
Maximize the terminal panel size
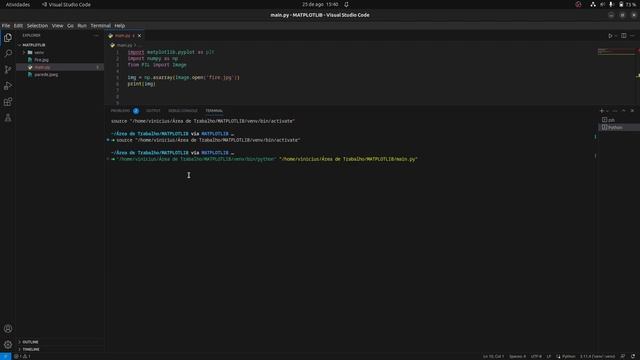(x=624, y=111)
